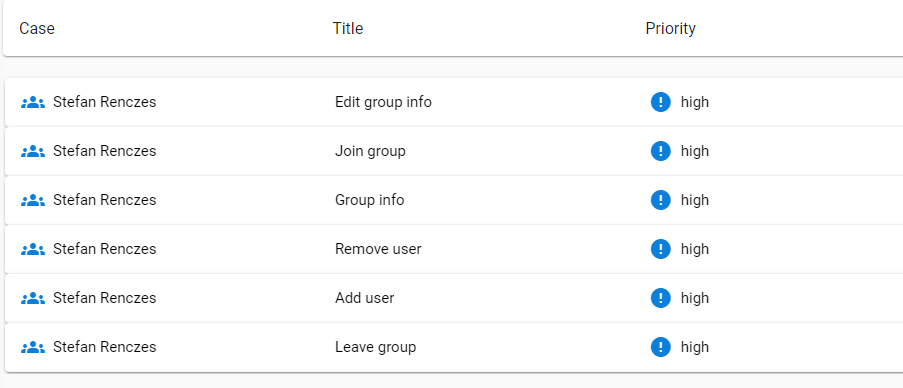Click priority alert icon for Add user

(x=661, y=298)
